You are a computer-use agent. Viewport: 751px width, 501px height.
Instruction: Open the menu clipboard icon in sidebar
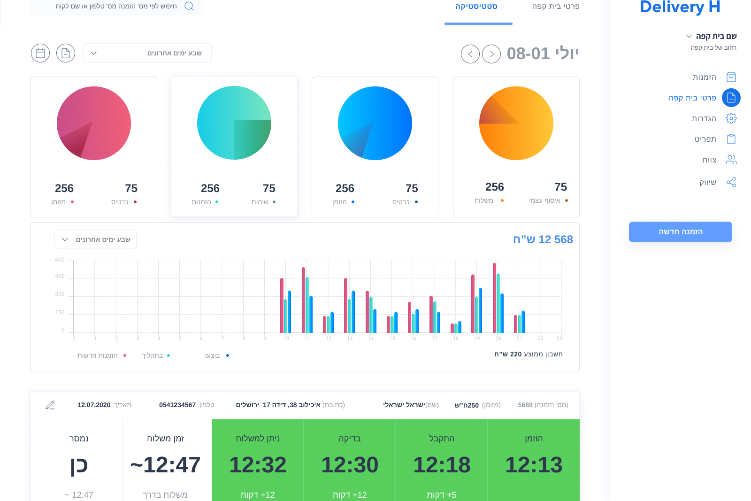tap(731, 139)
